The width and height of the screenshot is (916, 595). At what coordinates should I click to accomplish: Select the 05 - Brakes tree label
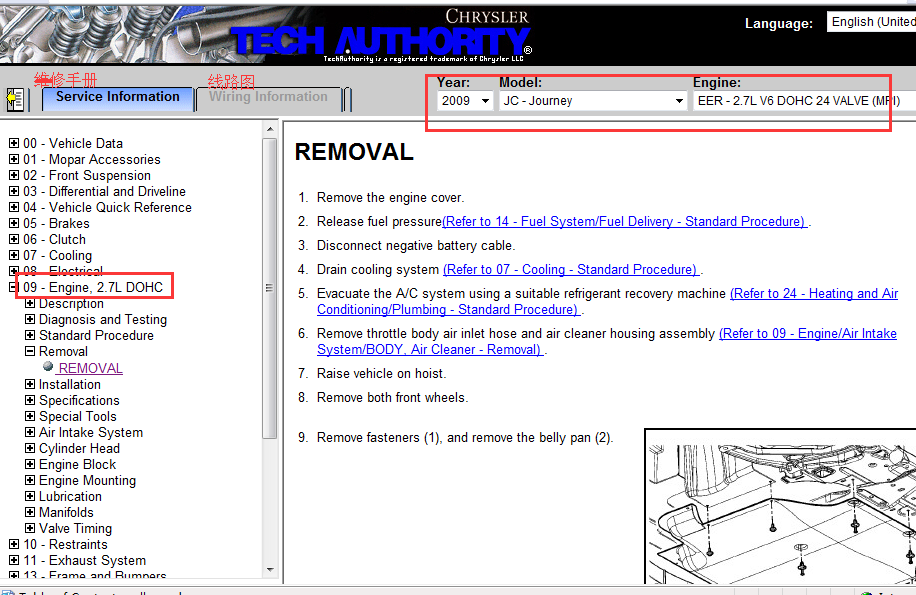56,223
